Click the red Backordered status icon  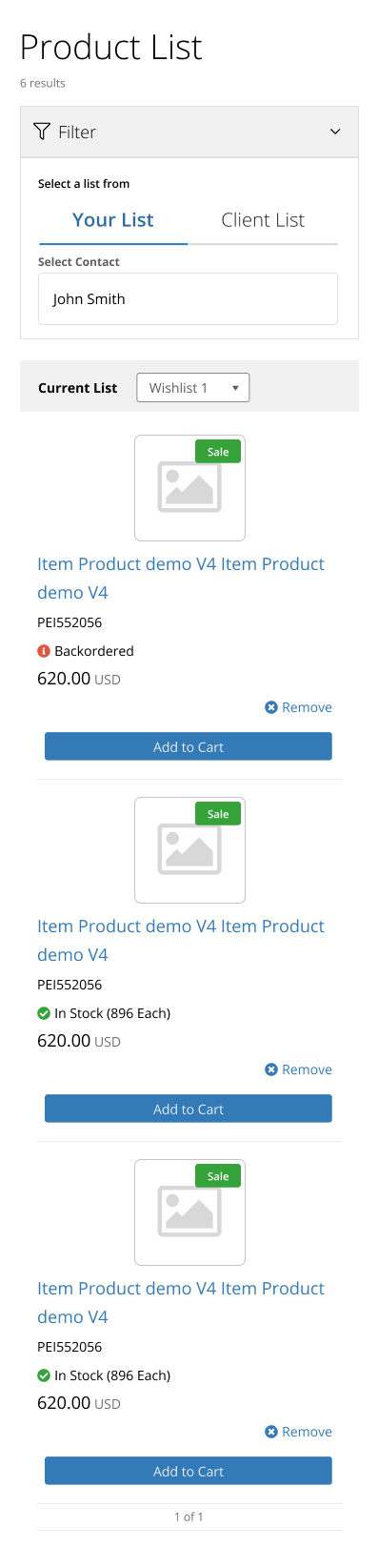click(x=44, y=651)
